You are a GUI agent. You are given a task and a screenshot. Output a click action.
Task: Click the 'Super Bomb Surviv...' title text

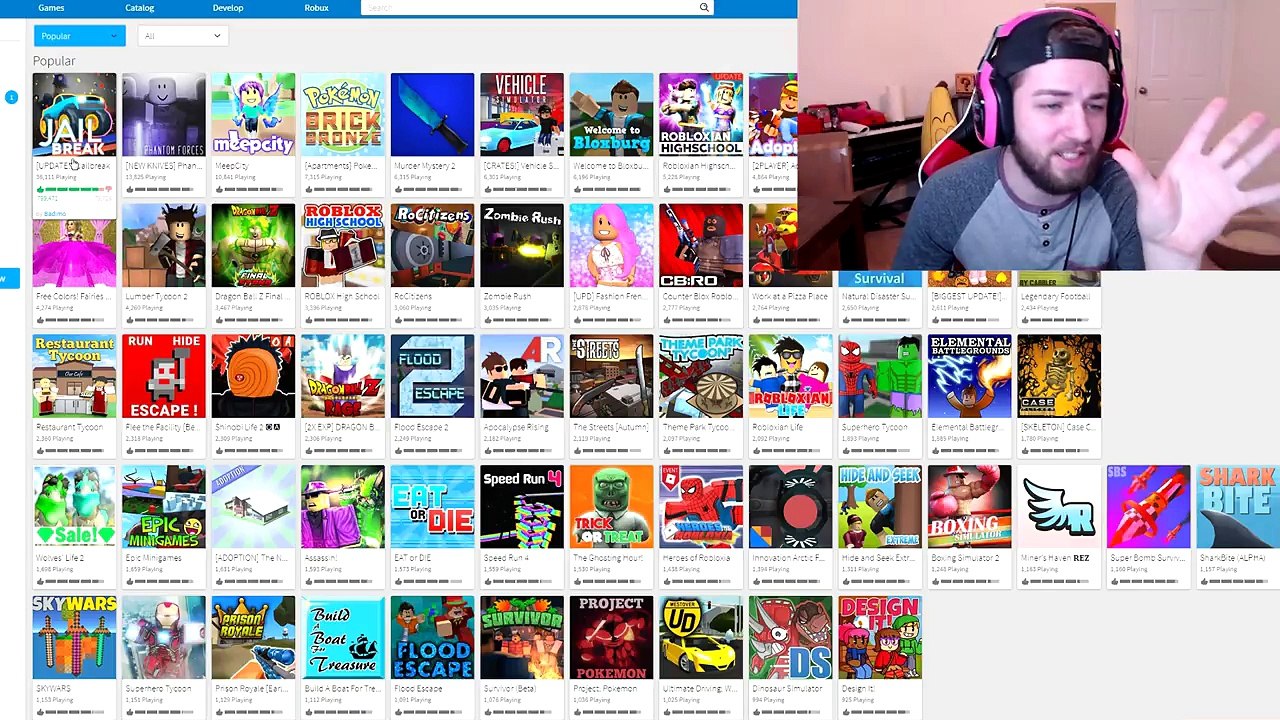[x=1147, y=559]
